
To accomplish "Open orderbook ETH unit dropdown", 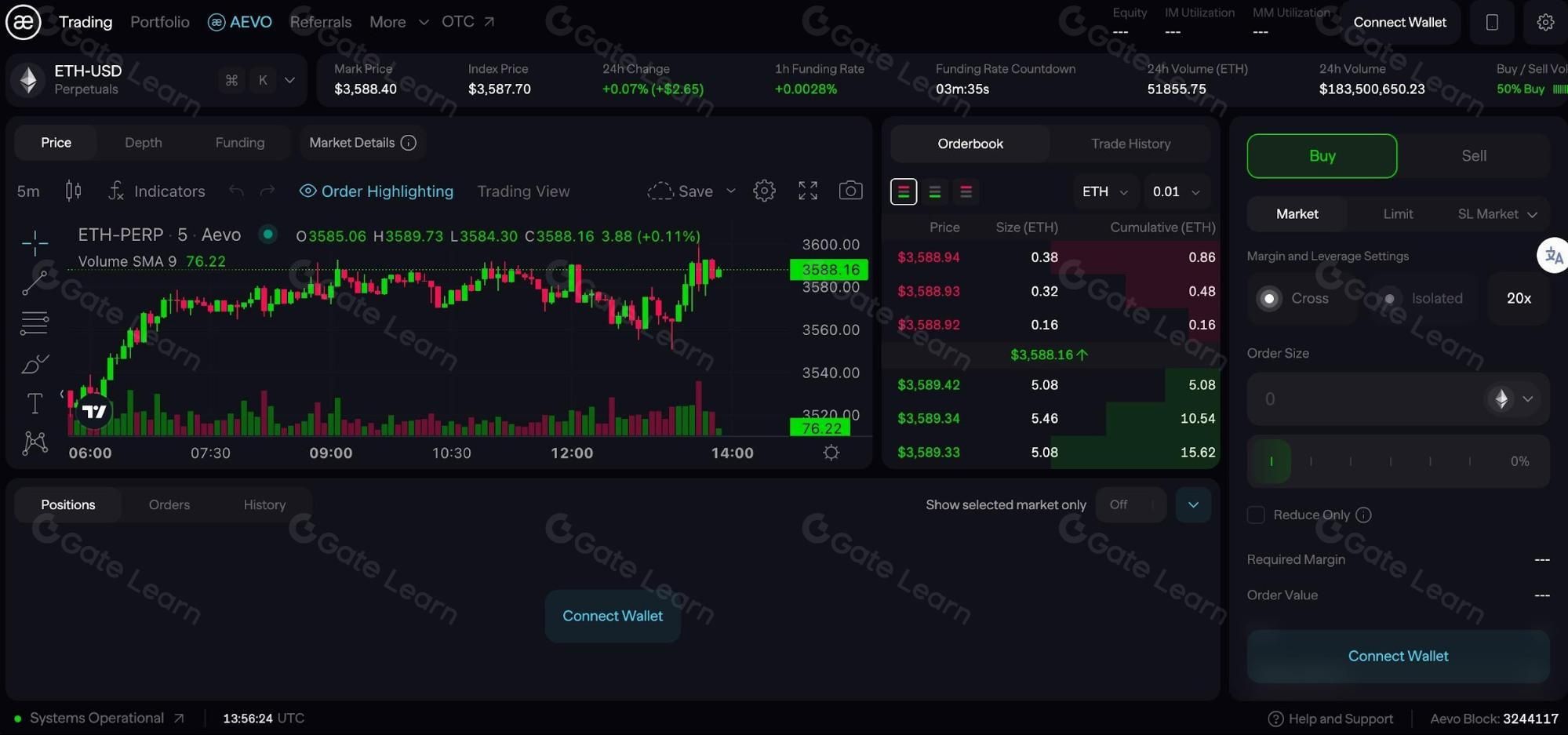I will pyautogui.click(x=1105, y=191).
